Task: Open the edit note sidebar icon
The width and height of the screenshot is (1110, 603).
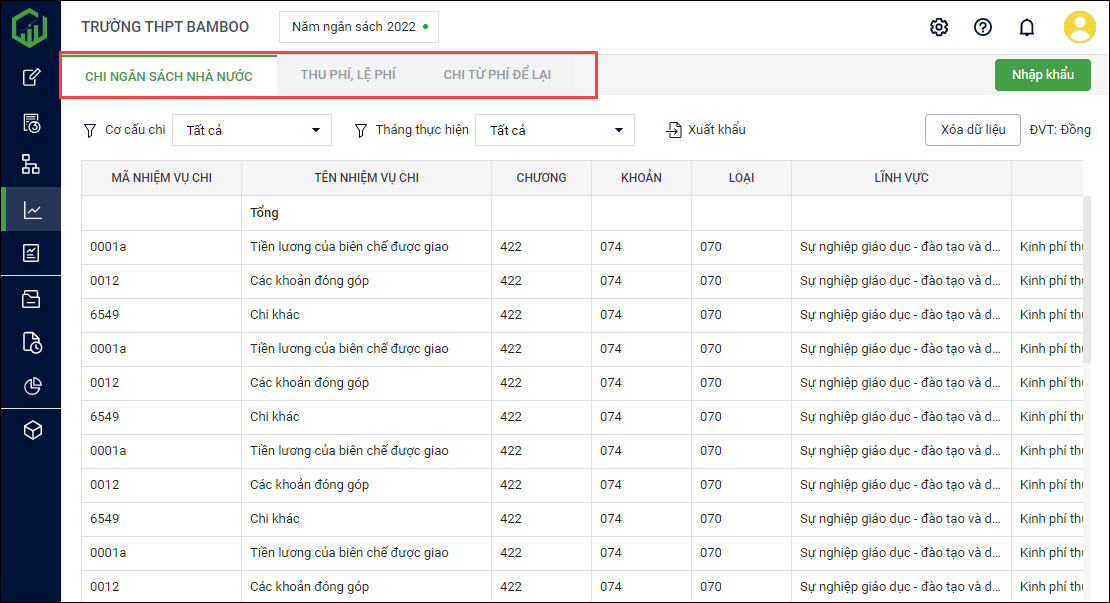Action: pos(32,77)
